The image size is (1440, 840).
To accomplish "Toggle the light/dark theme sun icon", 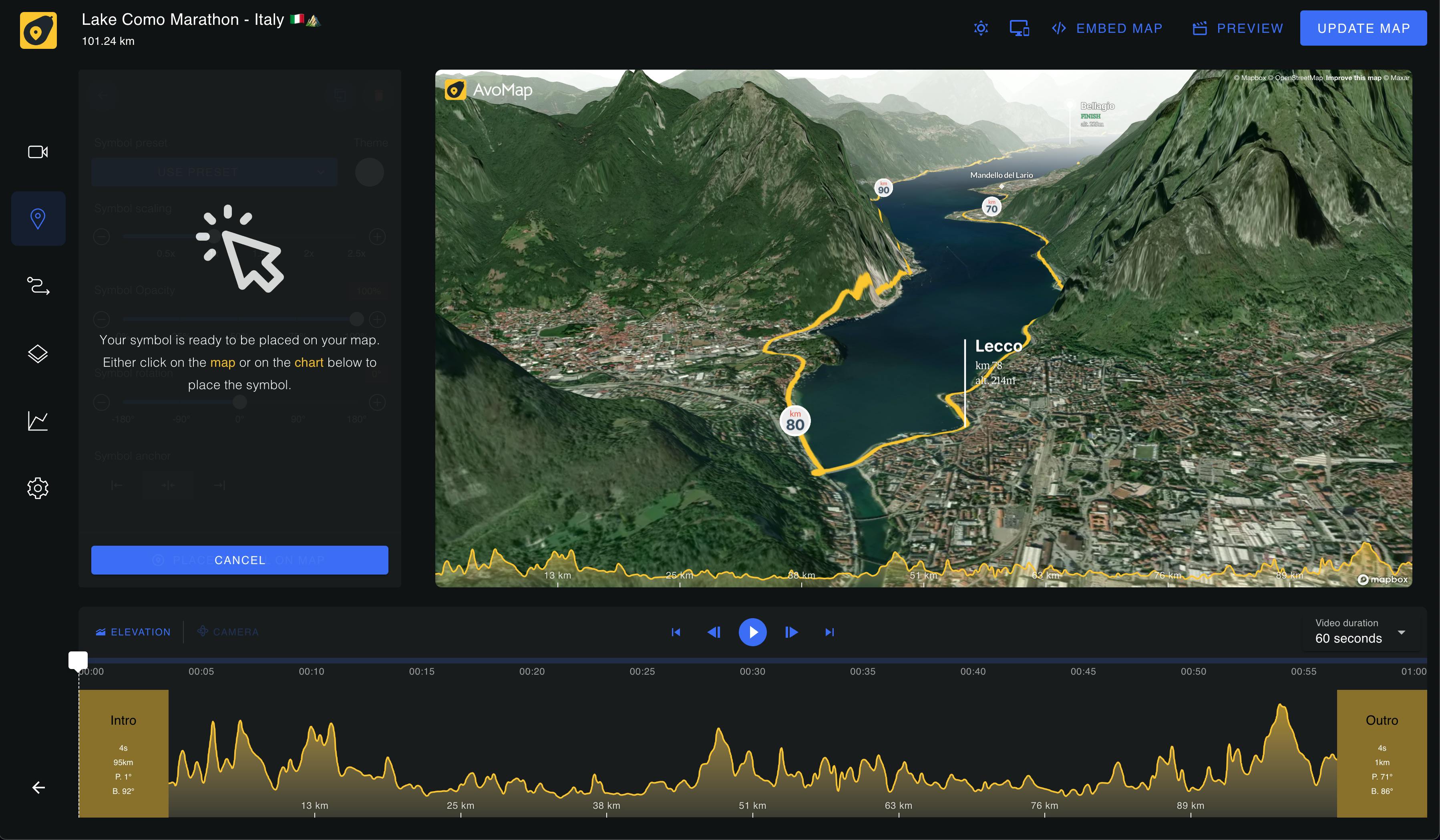I will 981,28.
